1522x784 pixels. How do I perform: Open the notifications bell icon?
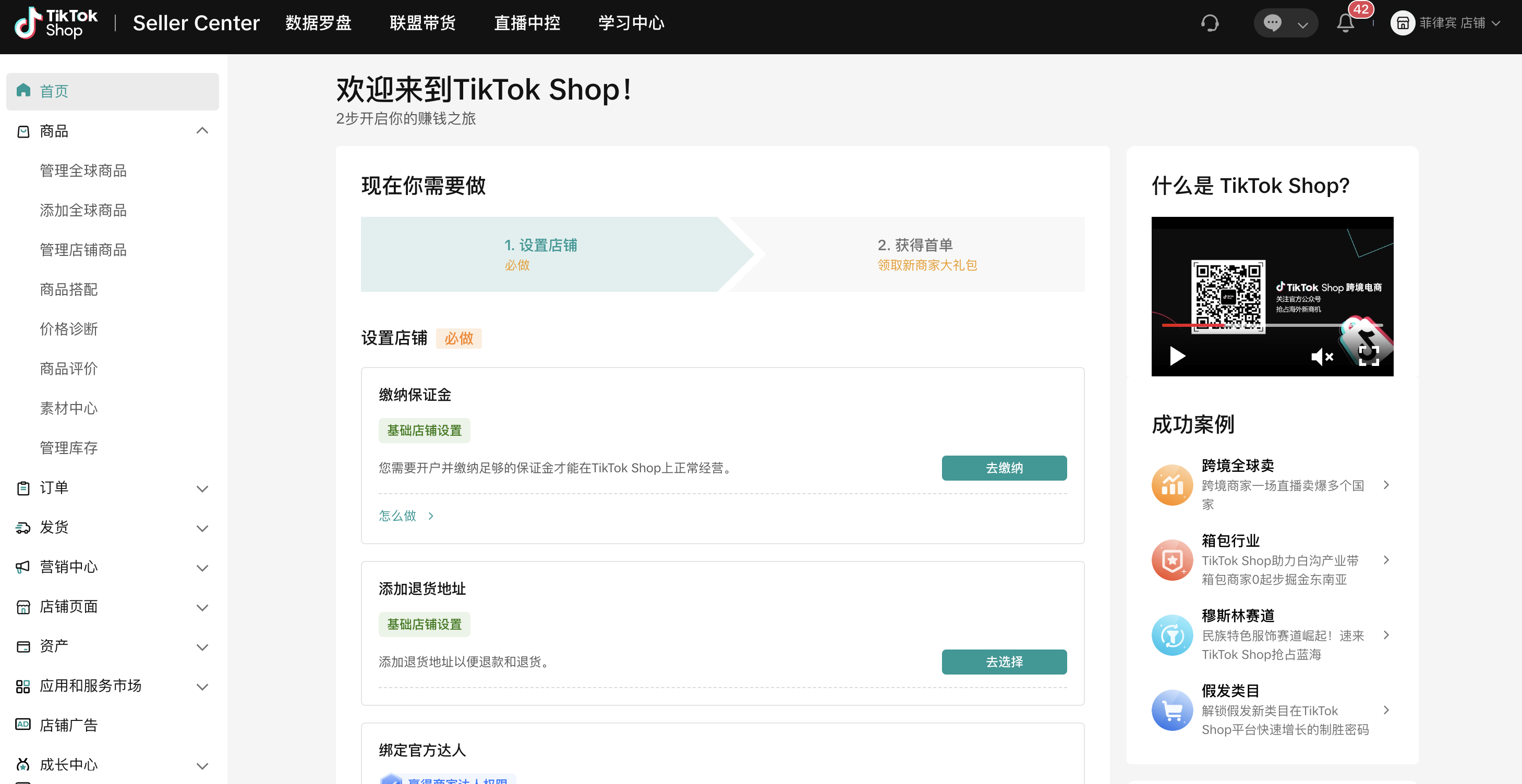1345,22
